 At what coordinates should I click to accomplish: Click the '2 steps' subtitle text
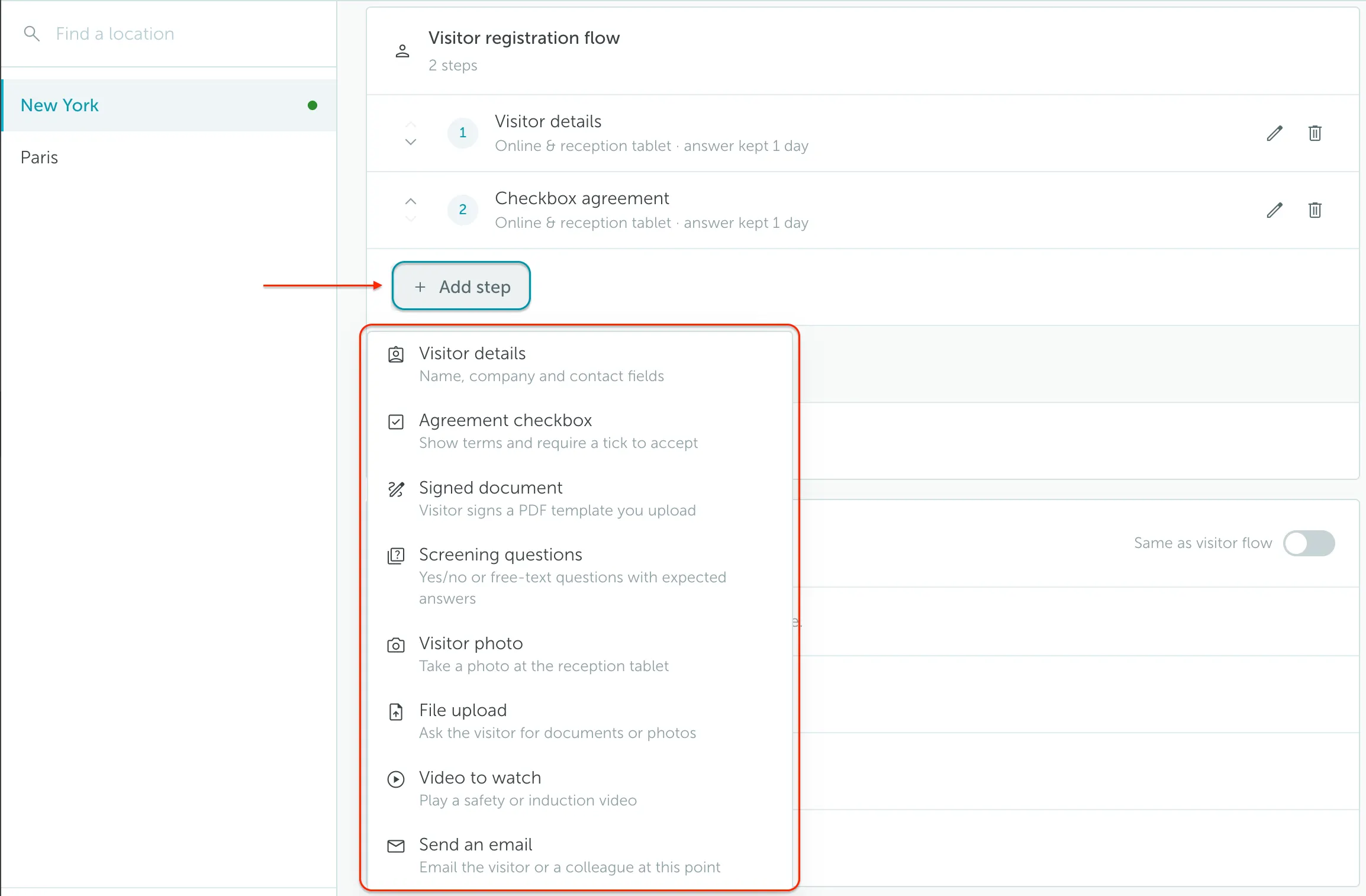(x=453, y=65)
